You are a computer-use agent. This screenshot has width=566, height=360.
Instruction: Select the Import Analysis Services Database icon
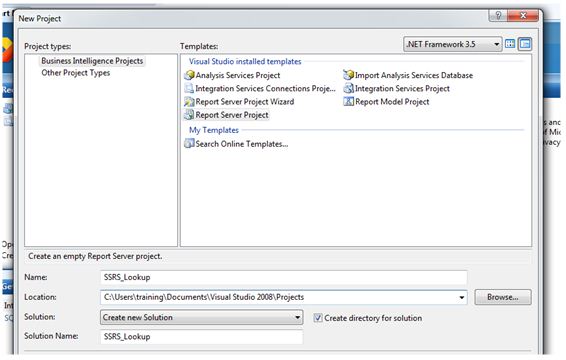point(348,75)
